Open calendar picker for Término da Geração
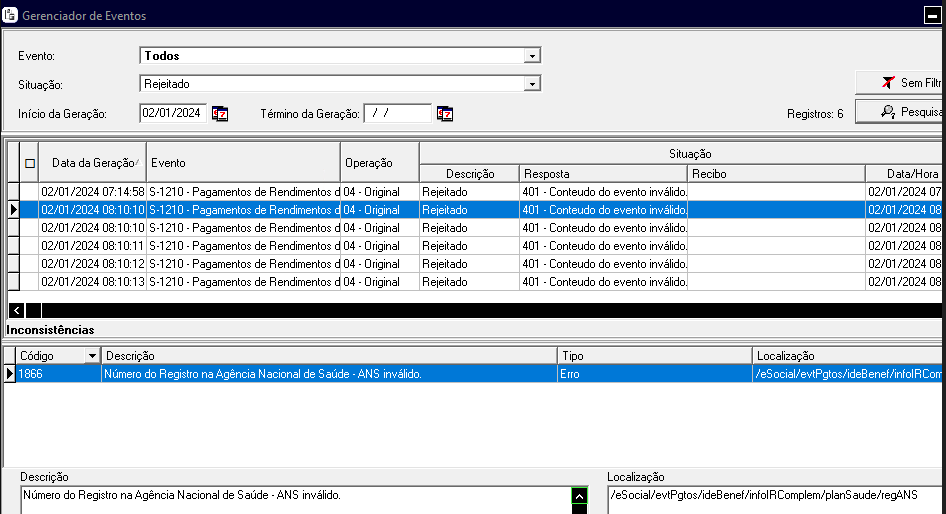 (x=445, y=113)
